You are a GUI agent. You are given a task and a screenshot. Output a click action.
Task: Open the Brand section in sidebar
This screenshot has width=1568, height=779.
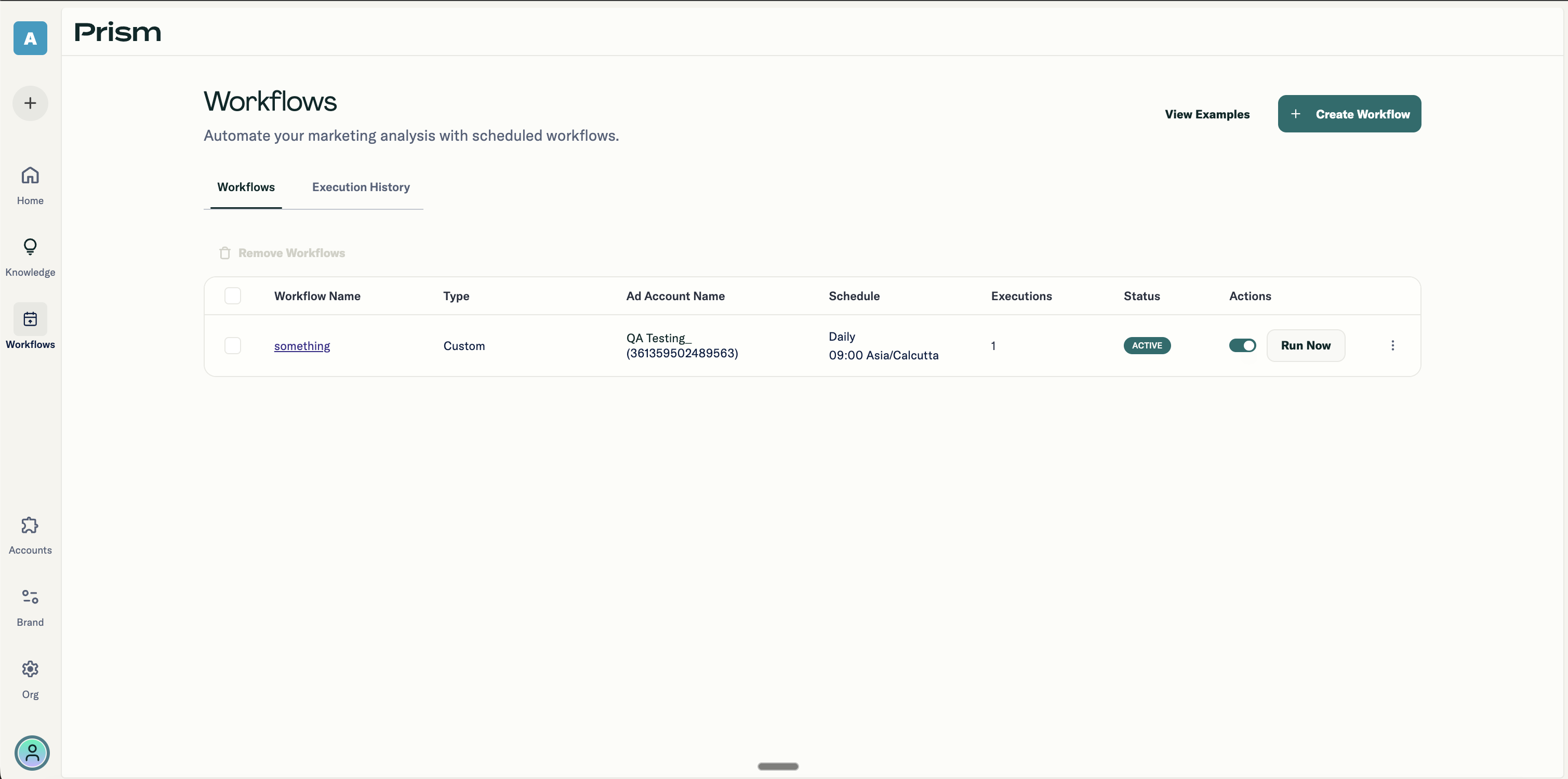pos(30,607)
